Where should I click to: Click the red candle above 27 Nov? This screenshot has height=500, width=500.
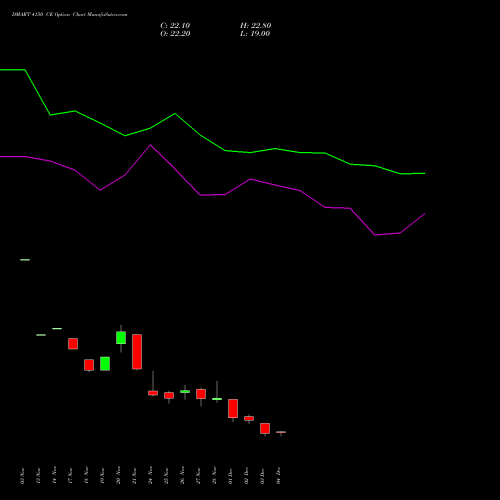(201, 394)
